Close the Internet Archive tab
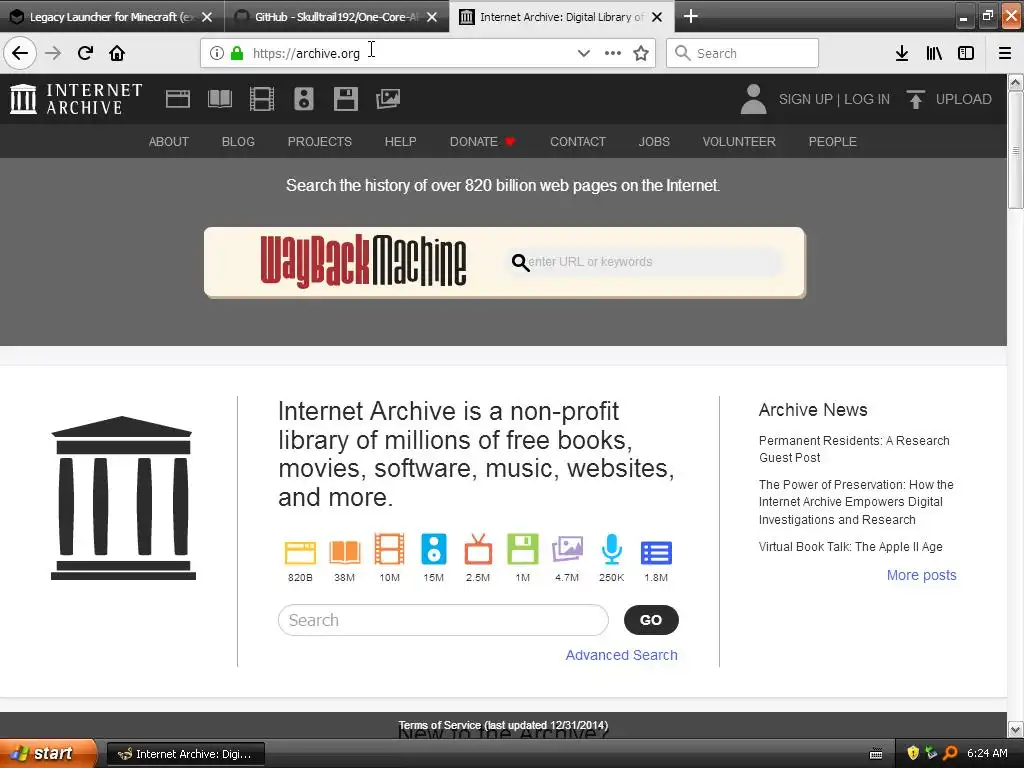Viewport: 1024px width, 768px height. pos(658,17)
